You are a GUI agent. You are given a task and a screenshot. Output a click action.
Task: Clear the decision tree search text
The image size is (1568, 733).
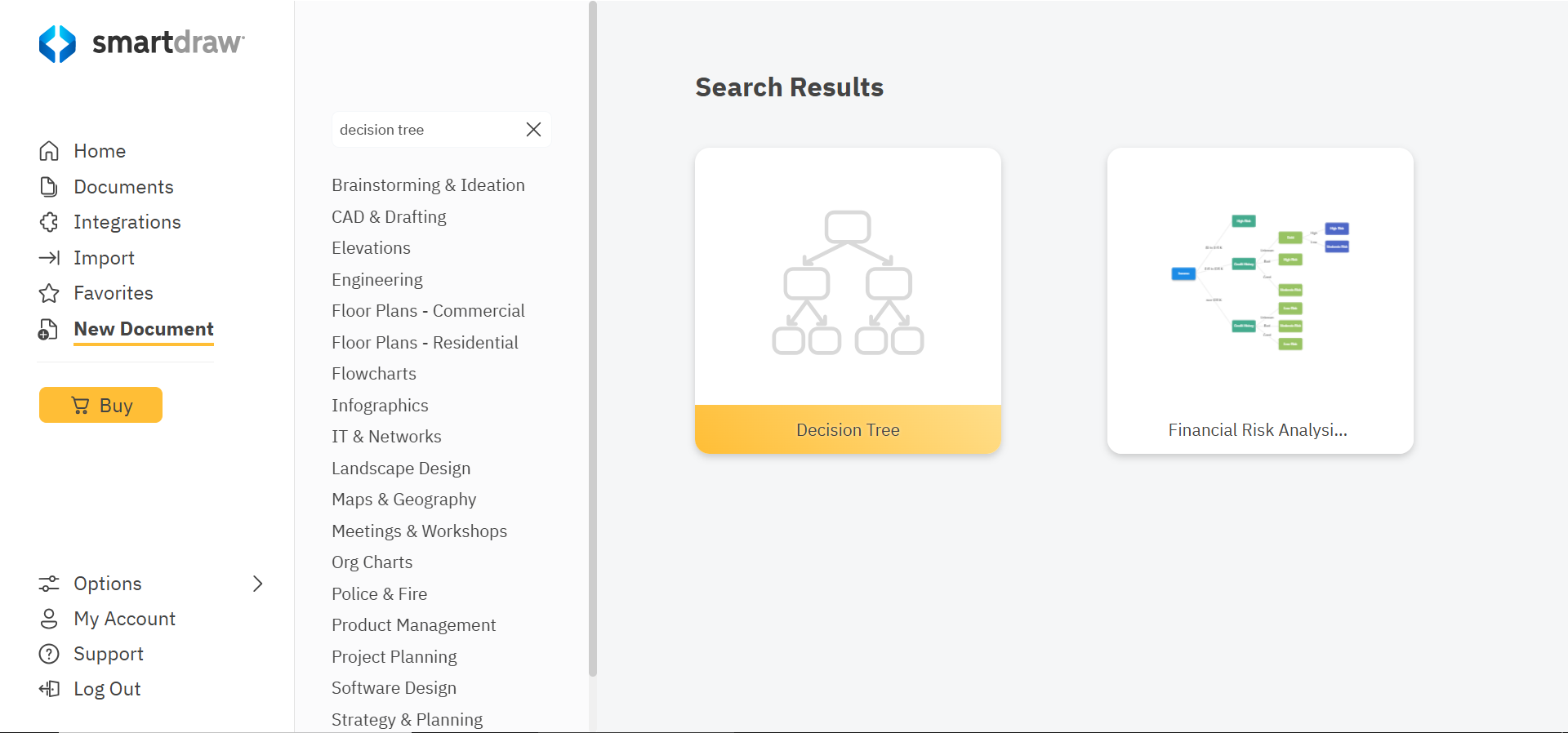tap(533, 130)
